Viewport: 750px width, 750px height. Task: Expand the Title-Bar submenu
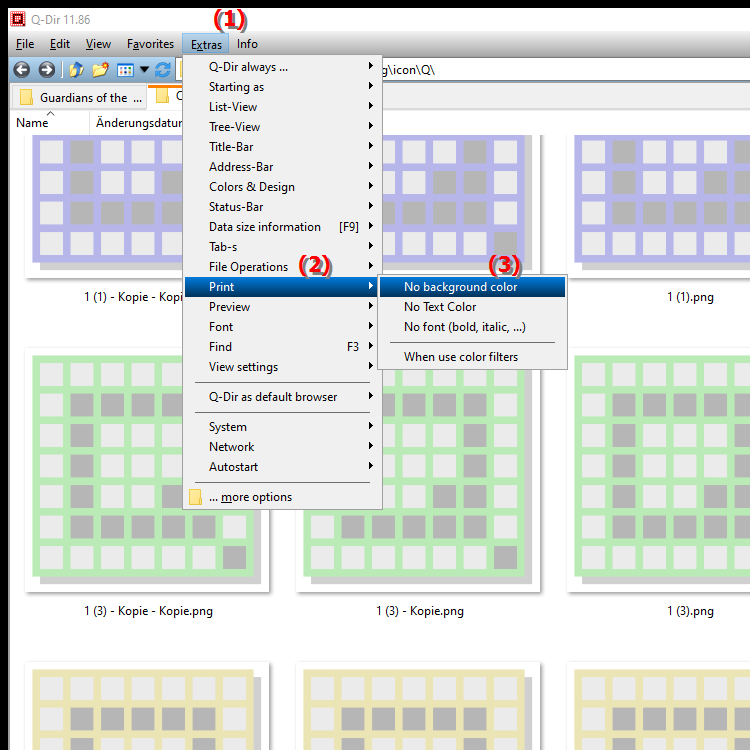(283, 147)
